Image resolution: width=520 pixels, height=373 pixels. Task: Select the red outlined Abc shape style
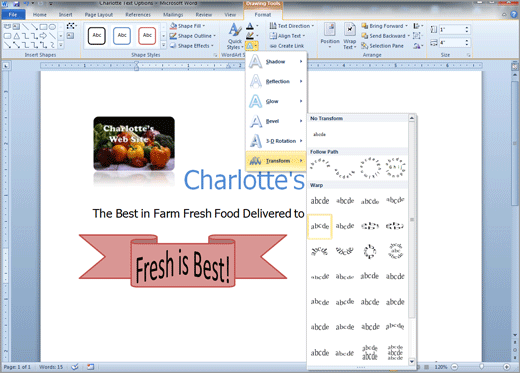tap(147, 36)
